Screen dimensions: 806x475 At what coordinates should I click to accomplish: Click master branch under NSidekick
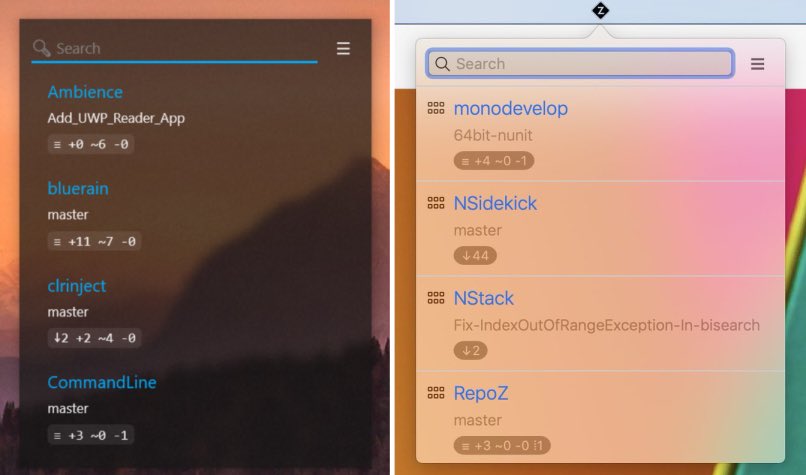[x=478, y=230]
